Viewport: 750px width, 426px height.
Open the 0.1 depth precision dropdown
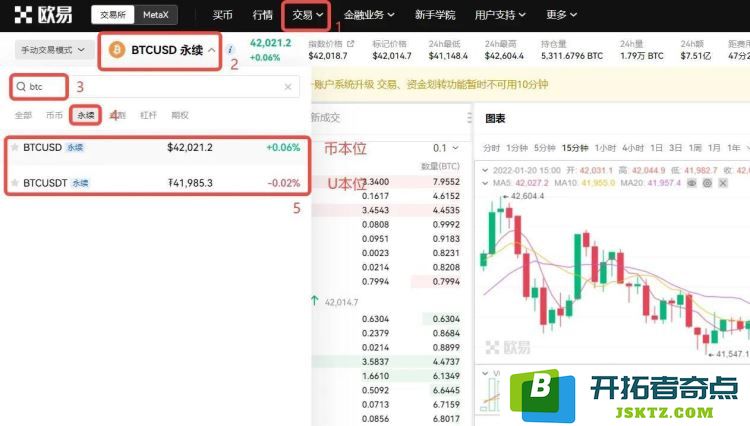pyautogui.click(x=445, y=148)
